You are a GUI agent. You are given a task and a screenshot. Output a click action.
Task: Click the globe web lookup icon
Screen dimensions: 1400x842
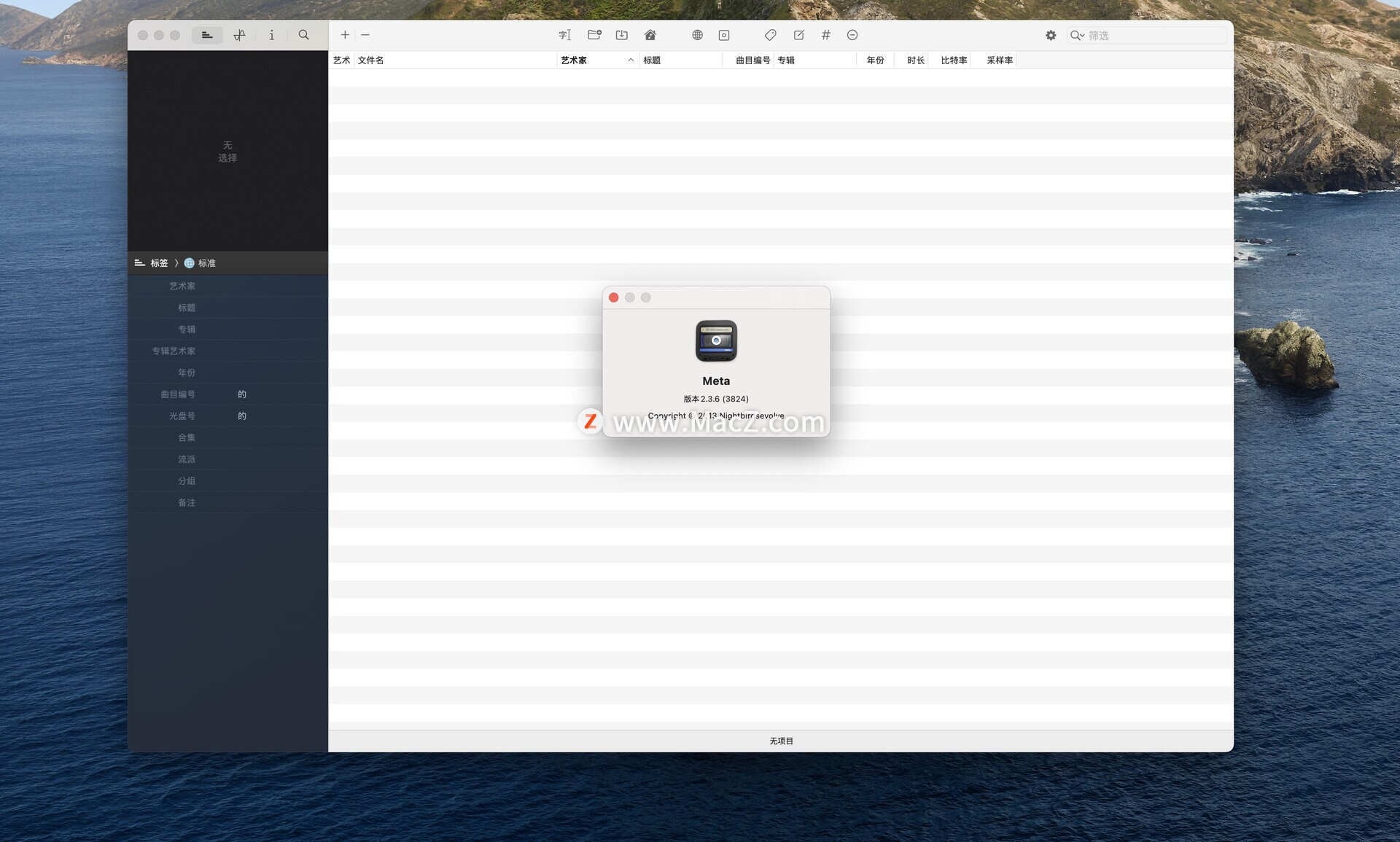(x=697, y=35)
